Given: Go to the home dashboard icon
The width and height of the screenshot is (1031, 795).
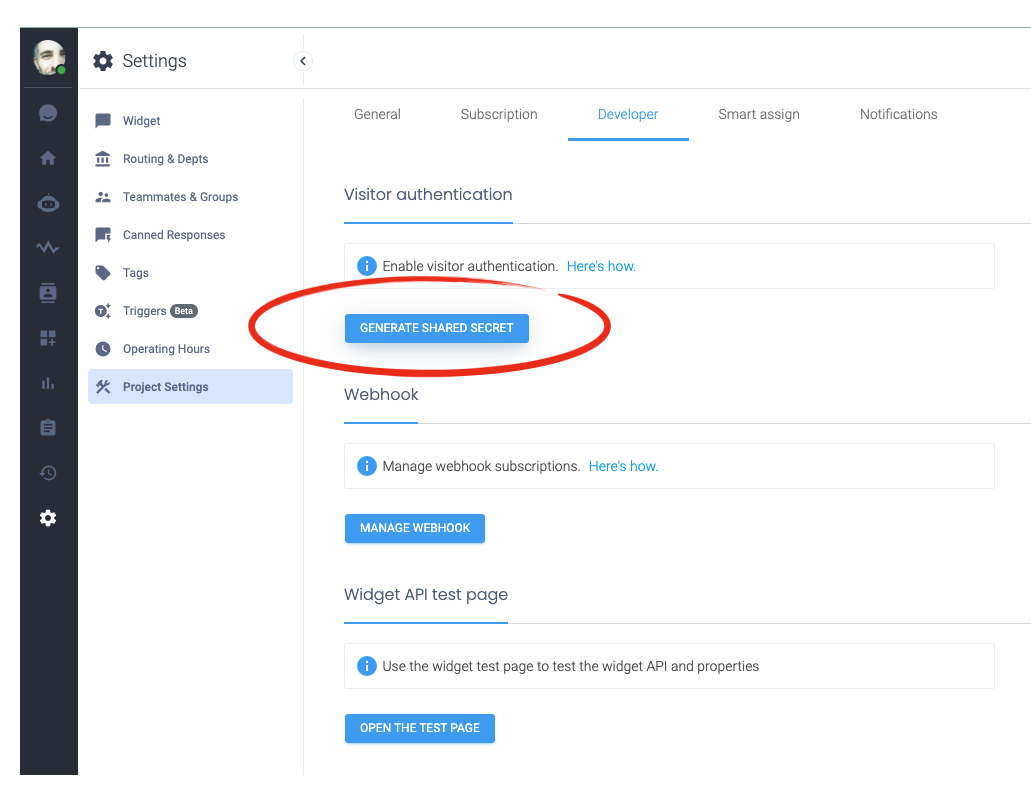Looking at the screenshot, I should coord(48,158).
